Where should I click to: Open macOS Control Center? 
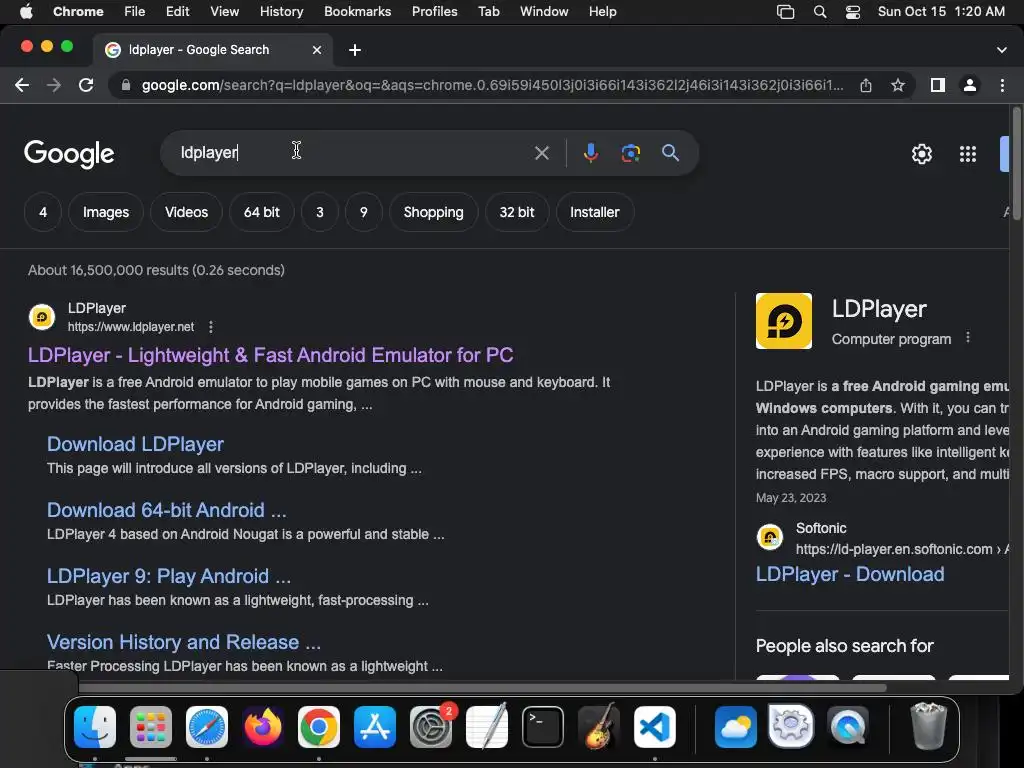(852, 12)
